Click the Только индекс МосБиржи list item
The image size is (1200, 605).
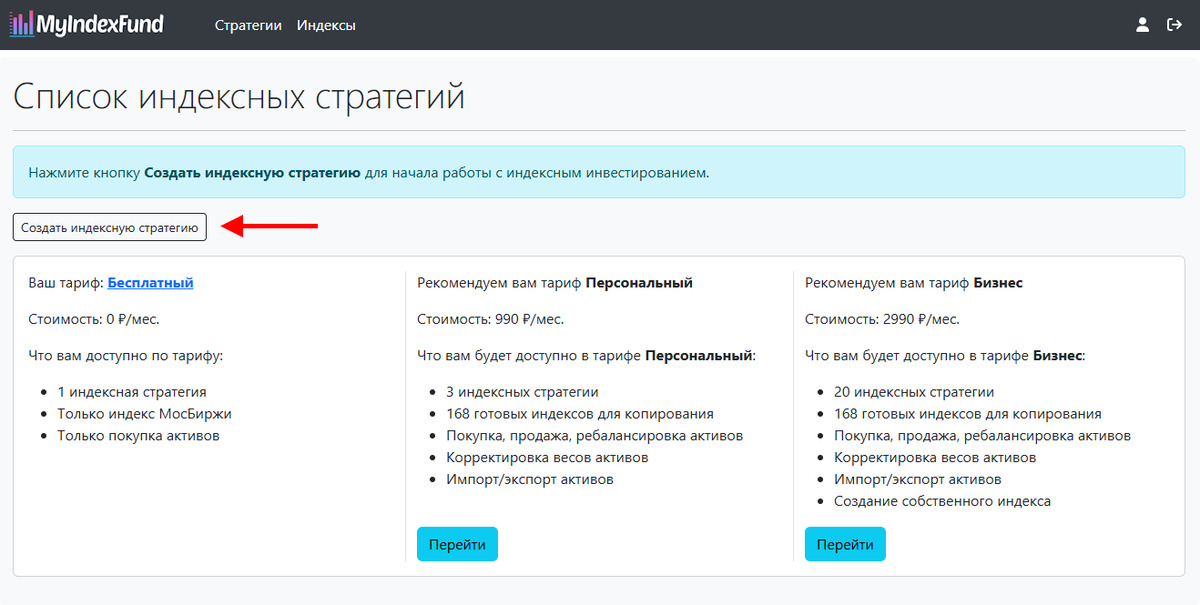pyautogui.click(x=144, y=414)
